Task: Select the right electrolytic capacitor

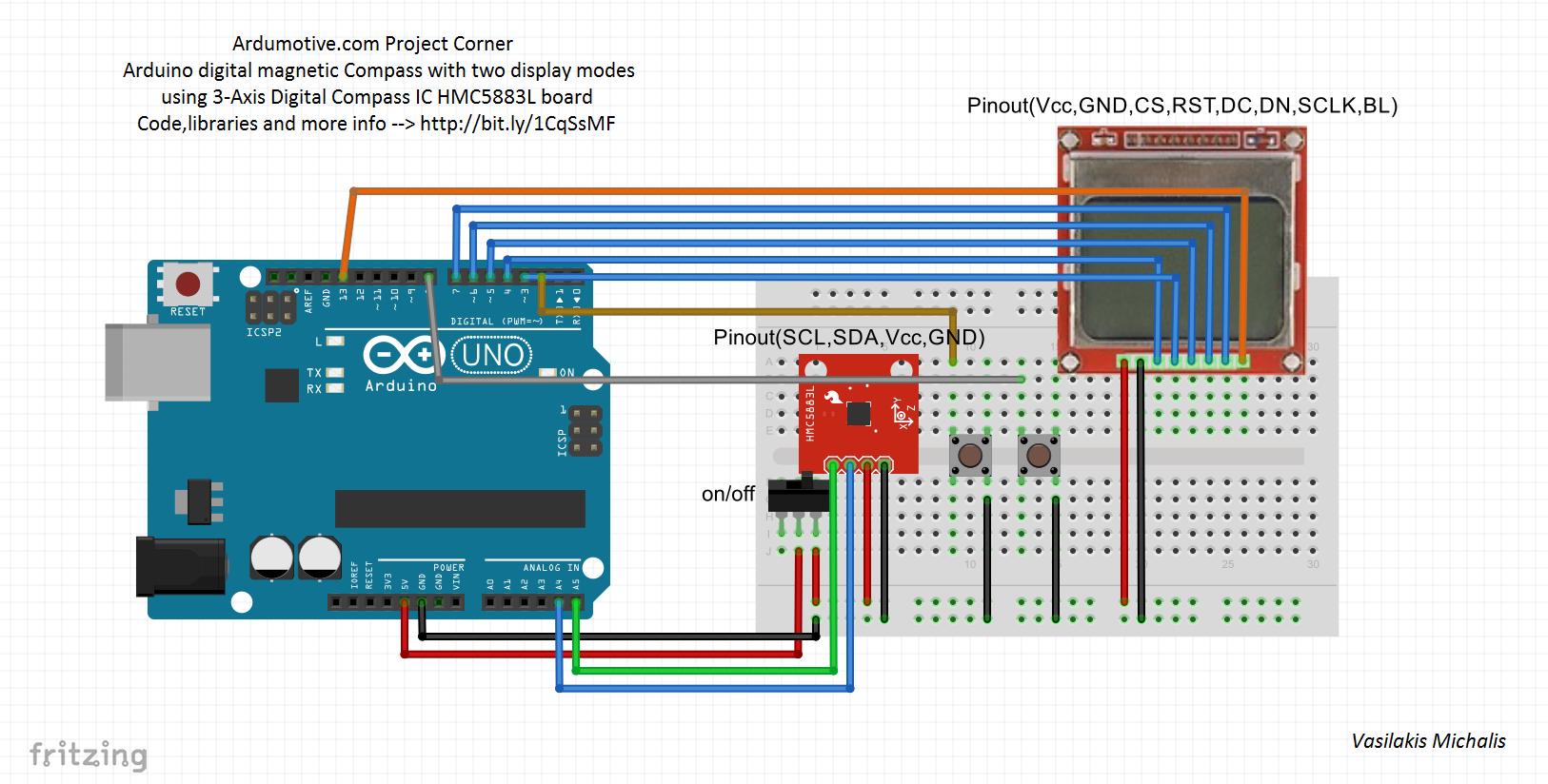Action: [320, 558]
